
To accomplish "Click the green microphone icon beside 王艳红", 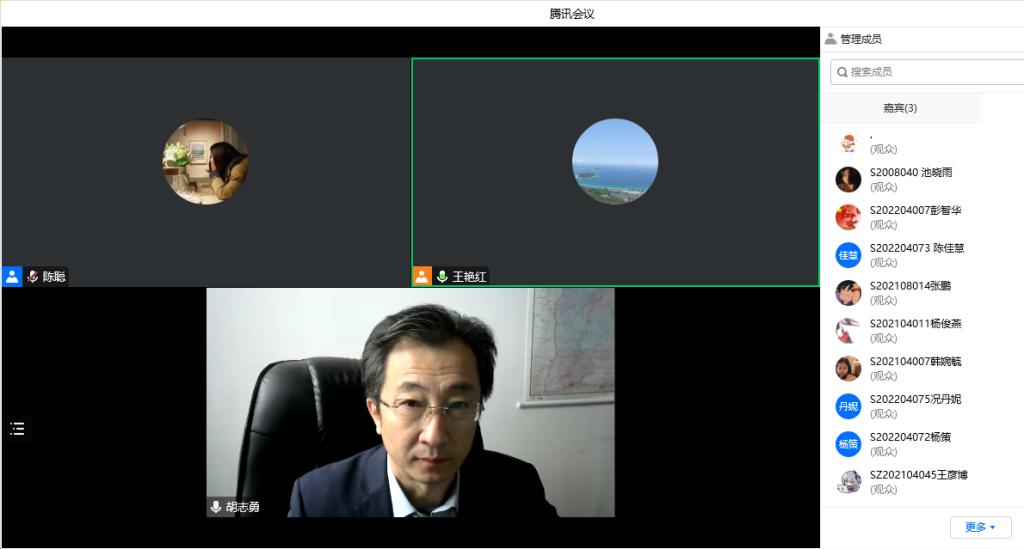I will 442,277.
